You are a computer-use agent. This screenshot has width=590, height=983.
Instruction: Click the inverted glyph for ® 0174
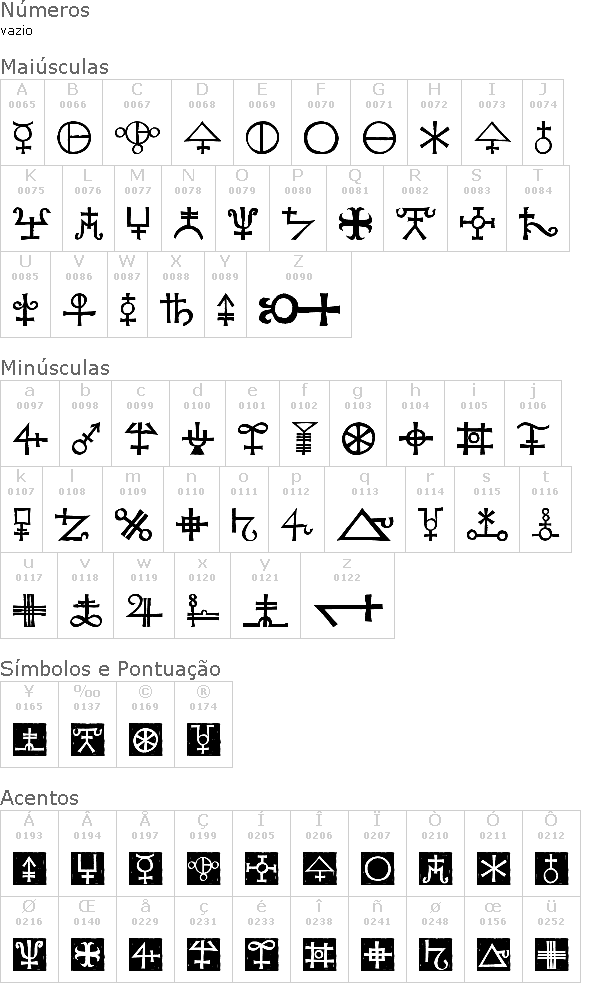click(x=203, y=739)
